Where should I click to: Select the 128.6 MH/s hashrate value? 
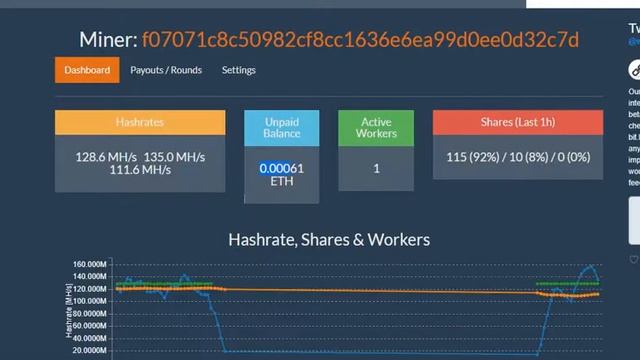pos(106,157)
